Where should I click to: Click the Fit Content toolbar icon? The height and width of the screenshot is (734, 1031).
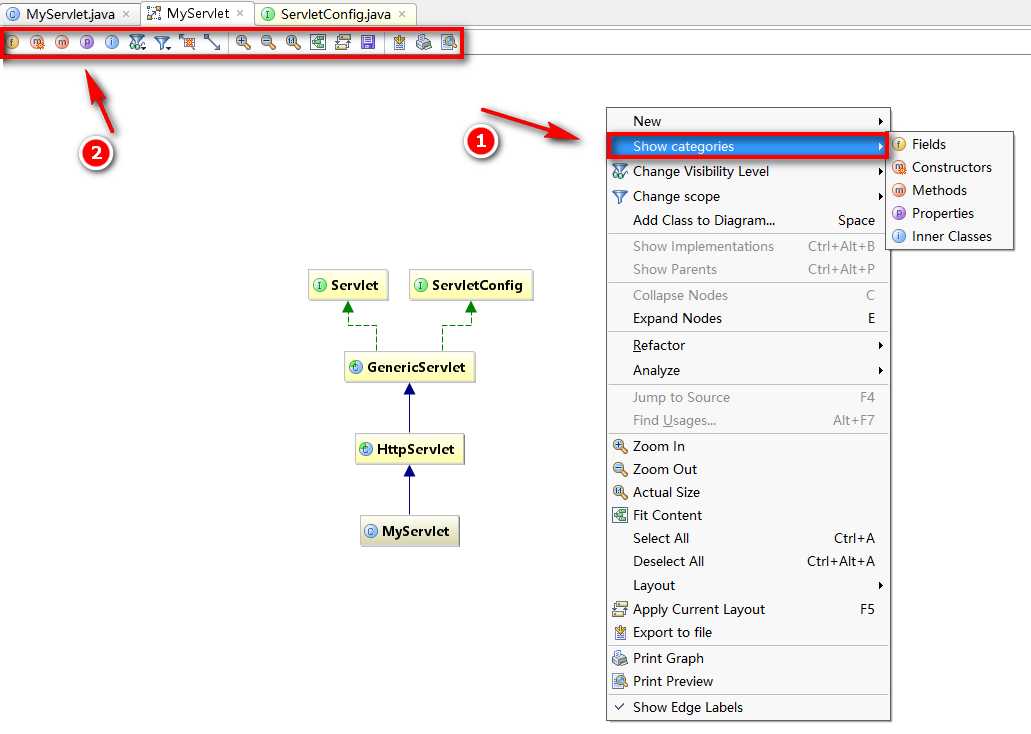tap(318, 43)
